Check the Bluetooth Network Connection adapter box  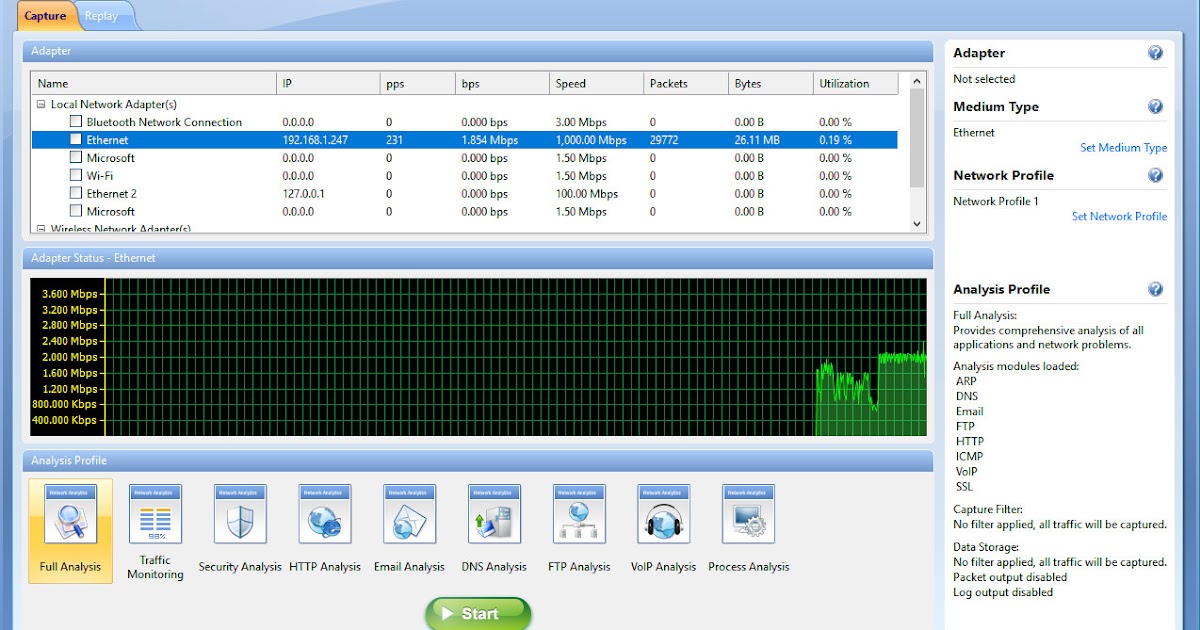(76, 122)
